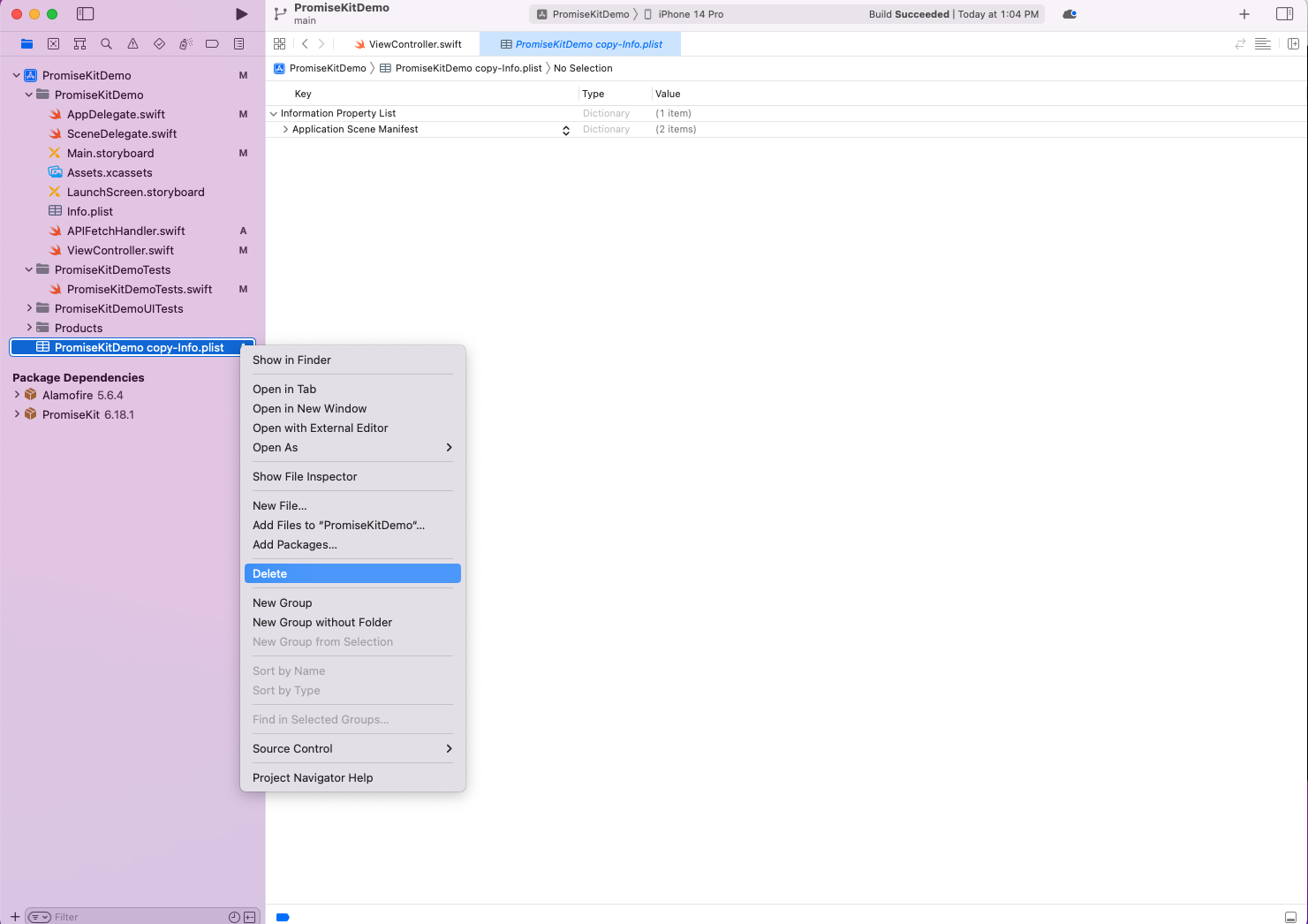This screenshot has width=1308, height=924.
Task: Choose Open with External Editor
Action: click(352, 428)
